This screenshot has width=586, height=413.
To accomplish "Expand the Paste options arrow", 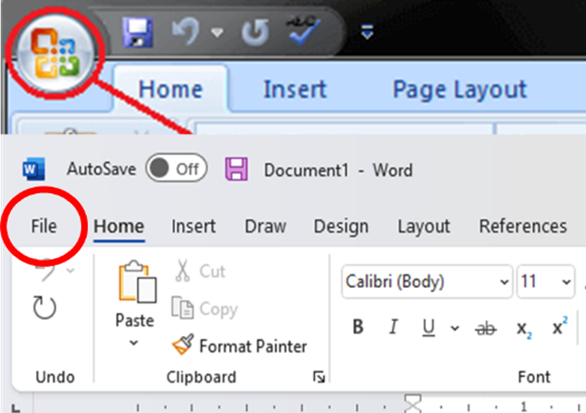I will tap(134, 343).
